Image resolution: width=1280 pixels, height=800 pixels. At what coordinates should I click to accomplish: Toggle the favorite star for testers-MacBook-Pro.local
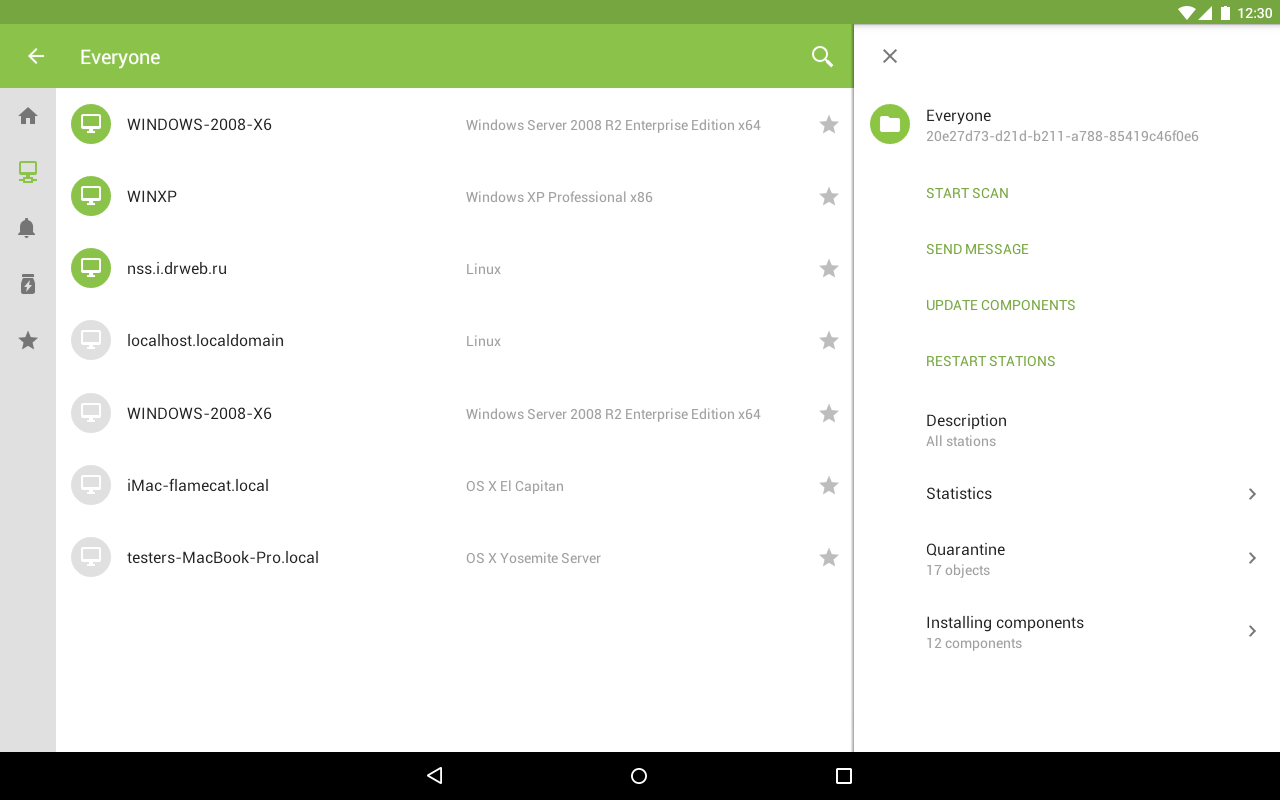coord(829,557)
